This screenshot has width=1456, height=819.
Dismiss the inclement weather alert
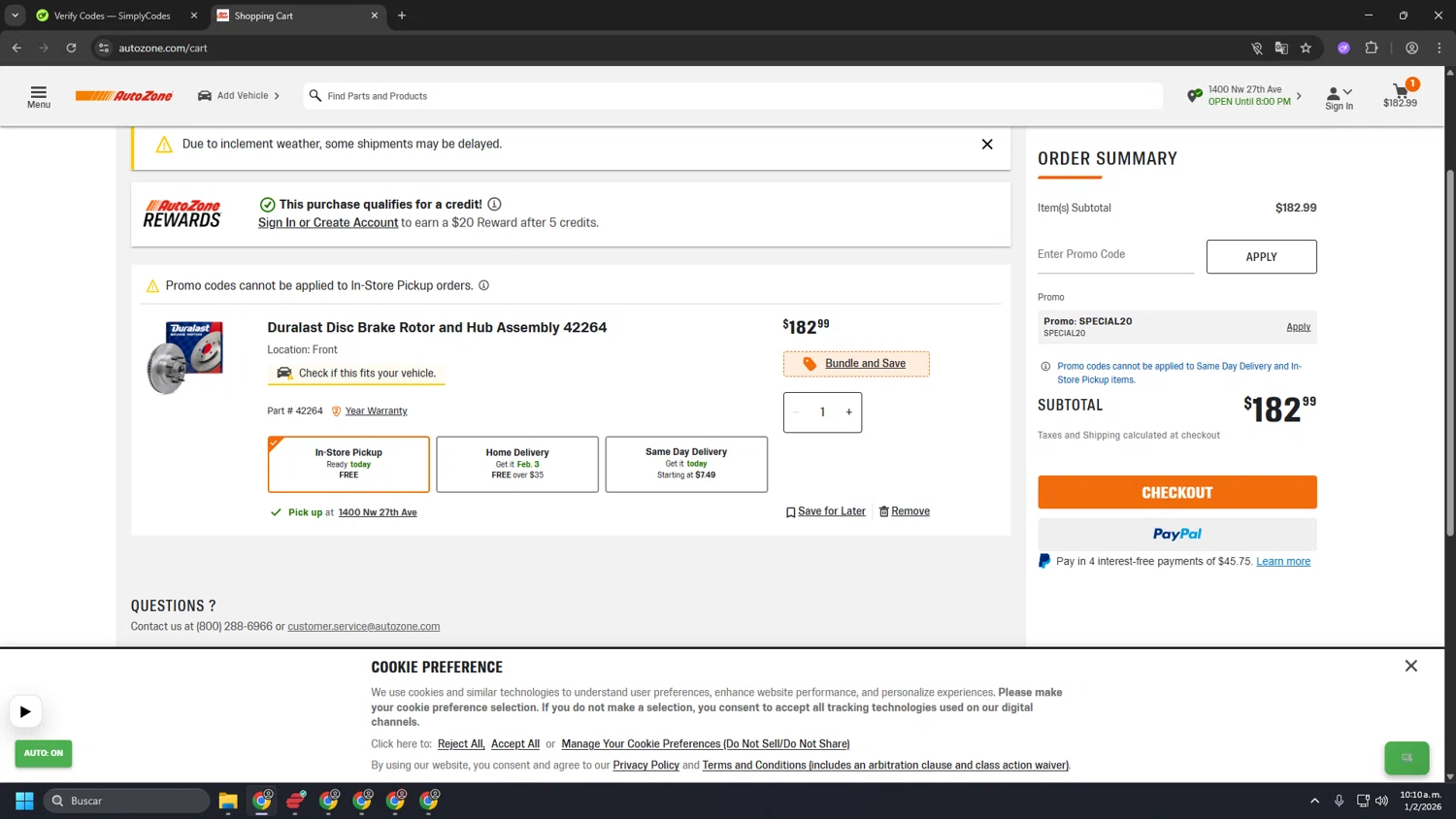point(987,144)
